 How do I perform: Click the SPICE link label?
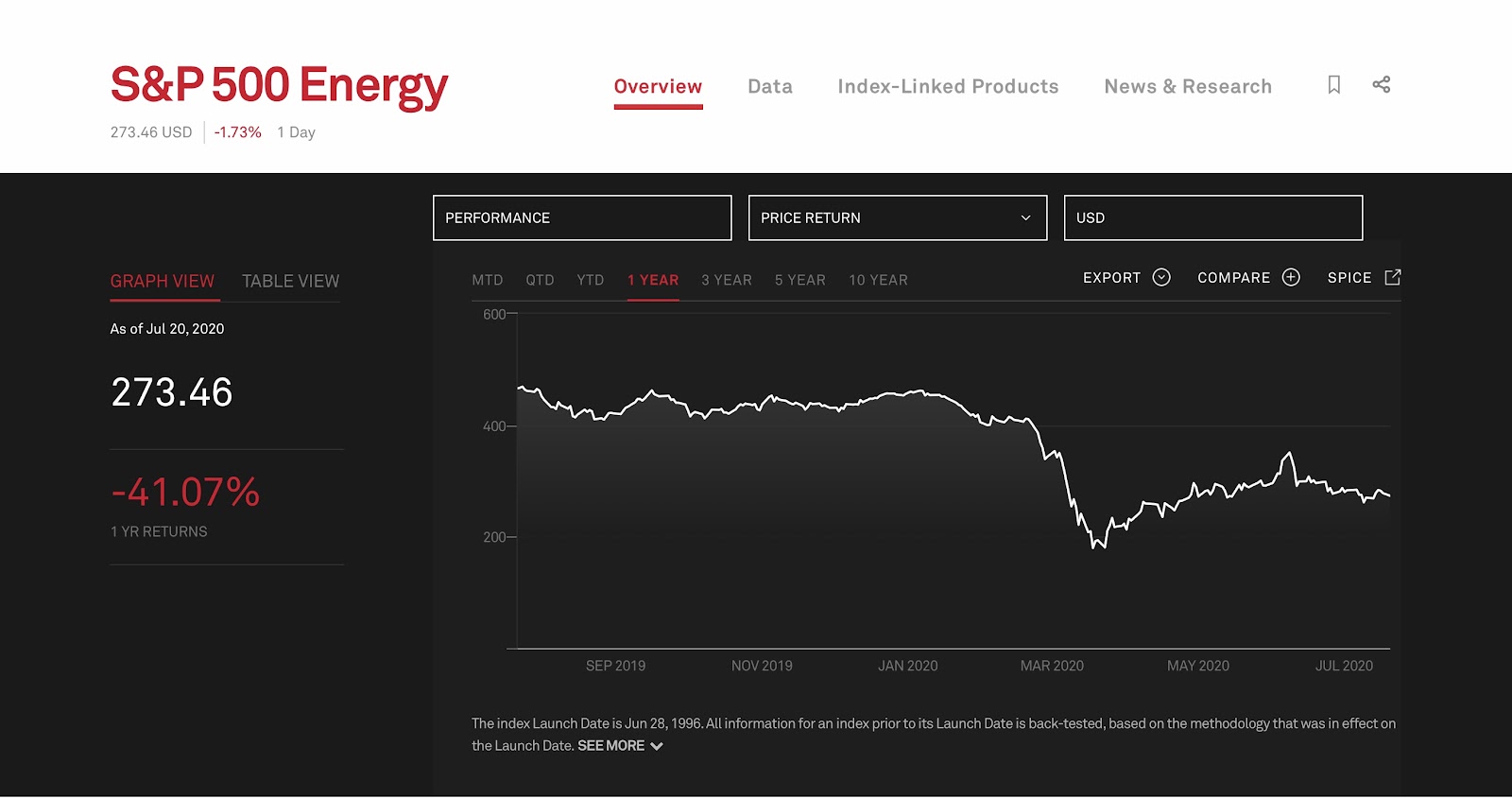click(x=1349, y=278)
